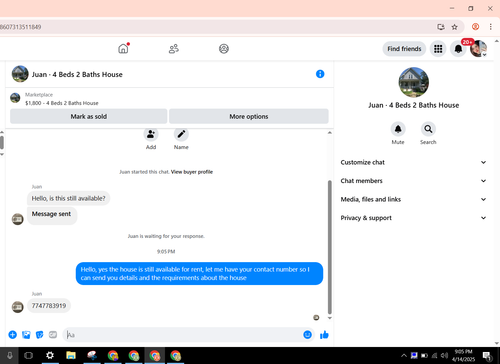Click the chat title 'Juan - 4 Beds 2 Baths House'
Image resolution: width=500 pixels, height=364 pixels.
(x=77, y=75)
